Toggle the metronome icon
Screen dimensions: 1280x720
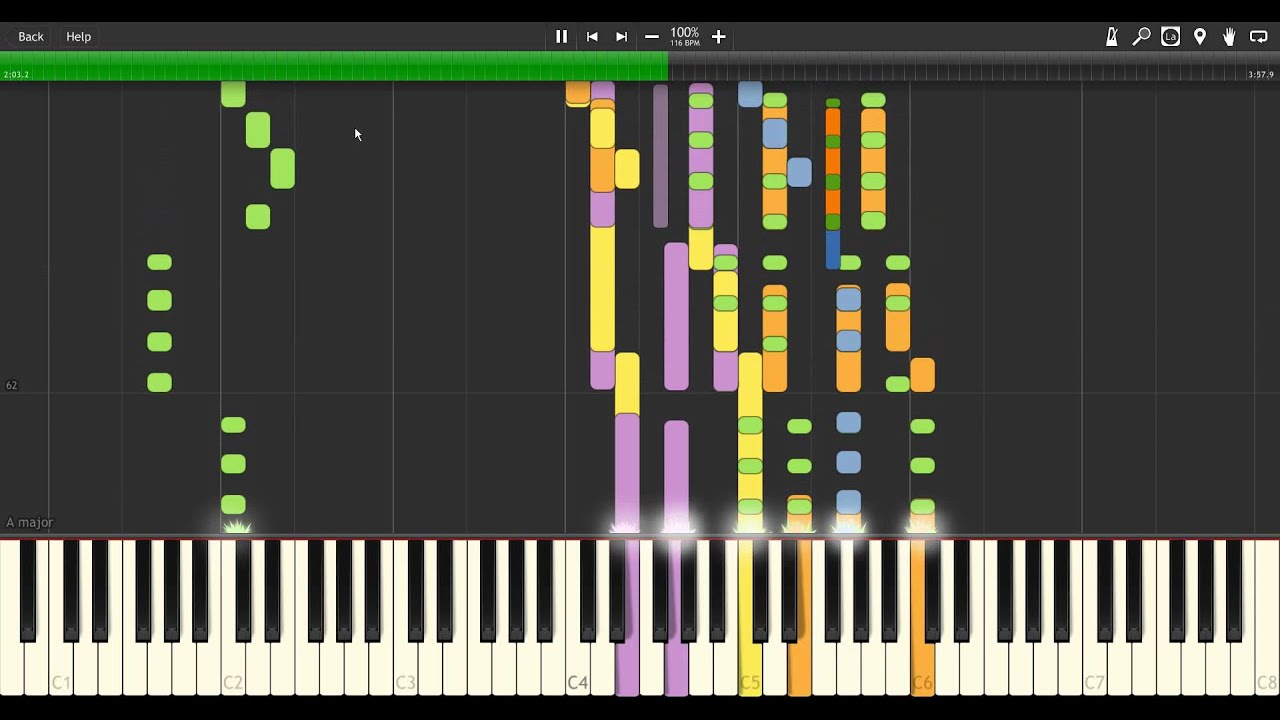pyautogui.click(x=1111, y=36)
